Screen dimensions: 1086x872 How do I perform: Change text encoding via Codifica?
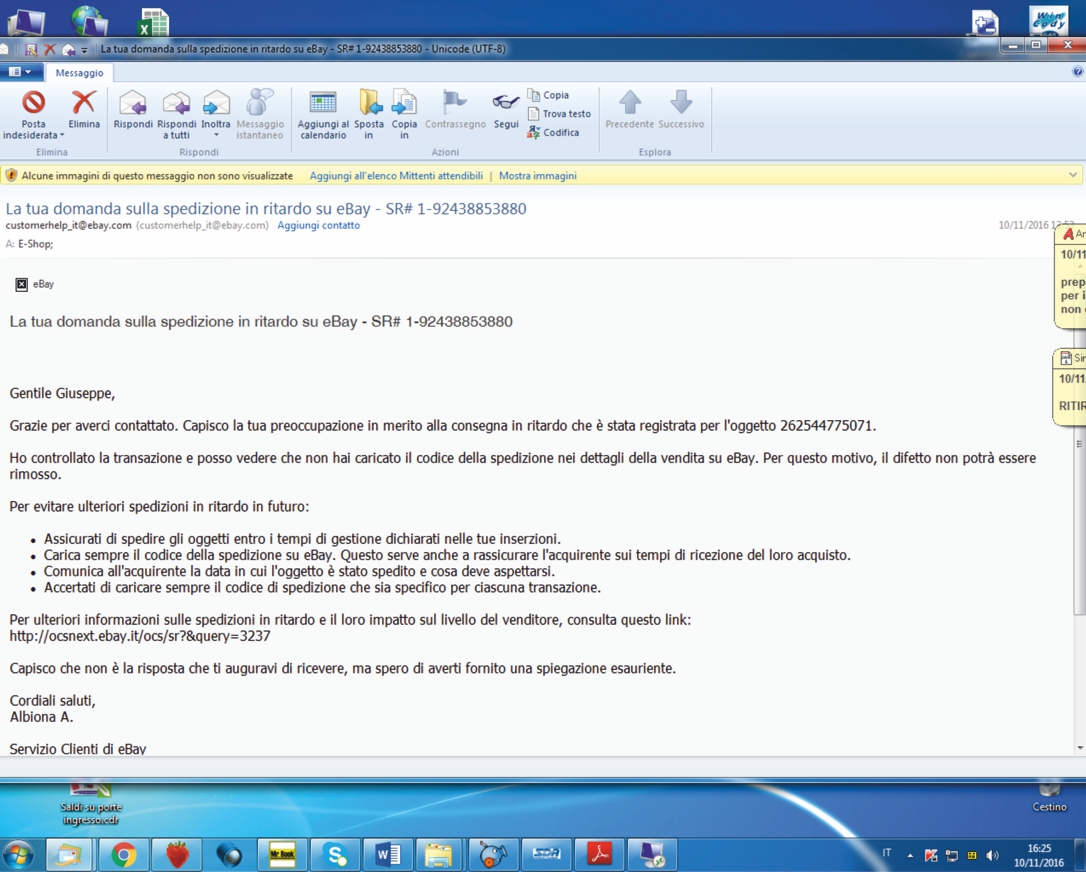coord(553,132)
